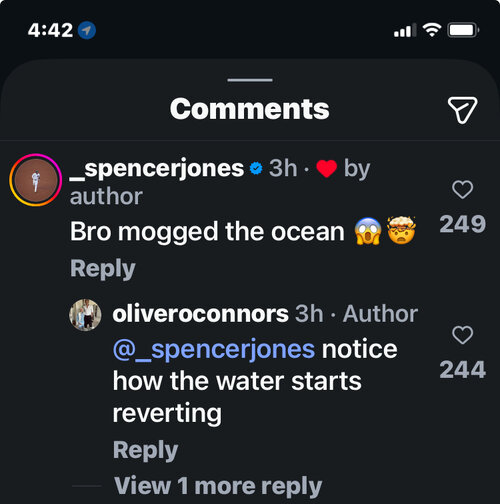Image resolution: width=500 pixels, height=504 pixels.
Task: Open the oliveroconnors profile picture
Action: tap(85, 315)
